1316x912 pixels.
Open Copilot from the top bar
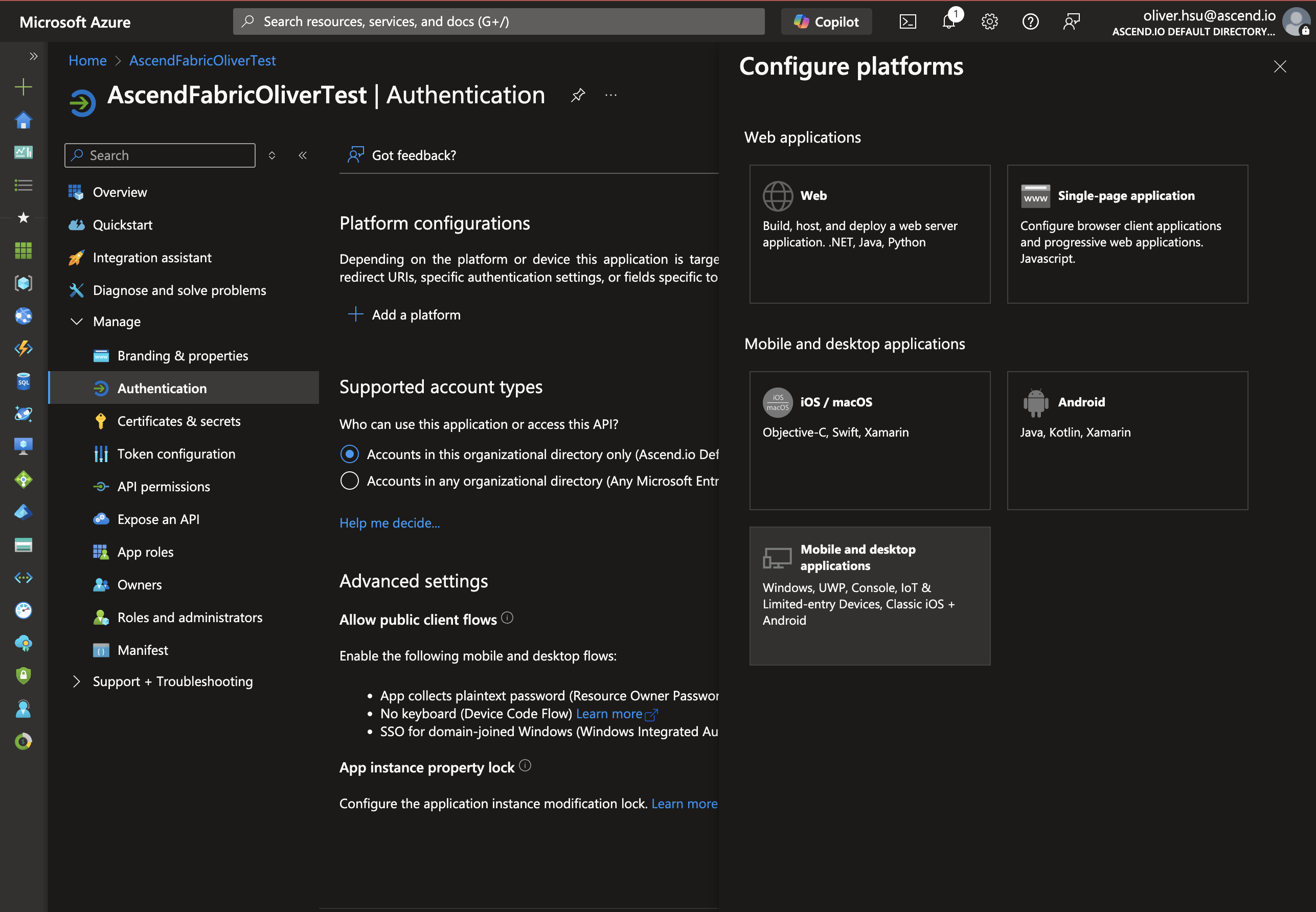(x=826, y=21)
